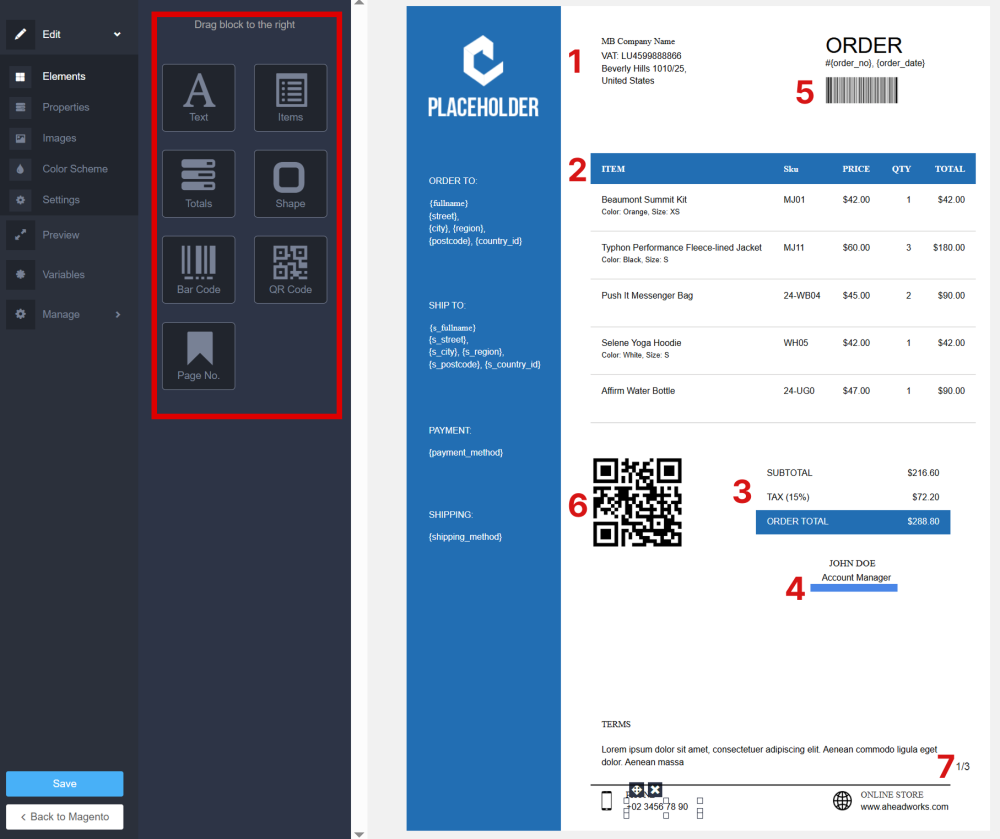Choose the Shape block element
Viewport: 1000px width, 839px height.
point(290,184)
